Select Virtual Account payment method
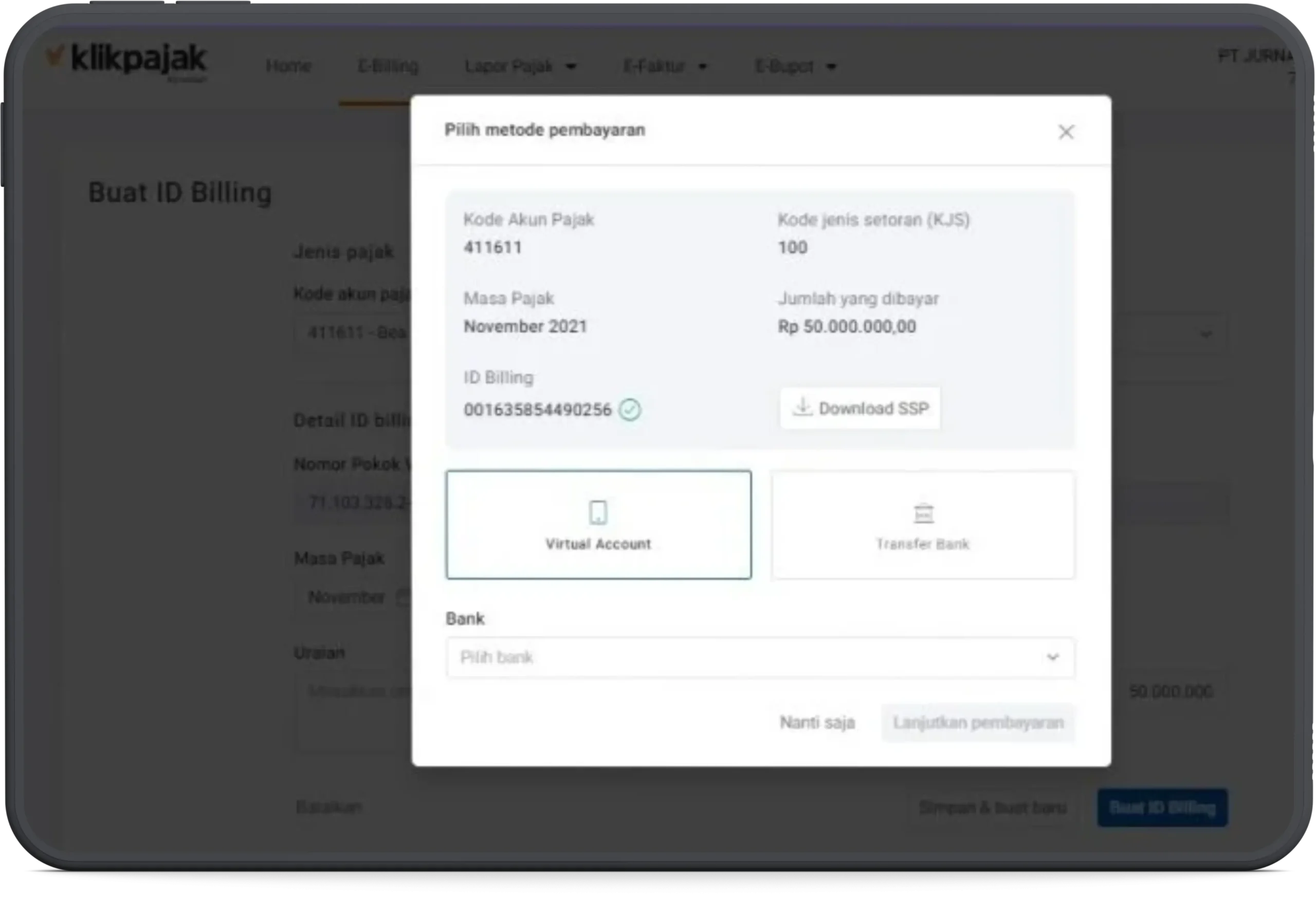The width and height of the screenshot is (1316, 898). coord(598,525)
